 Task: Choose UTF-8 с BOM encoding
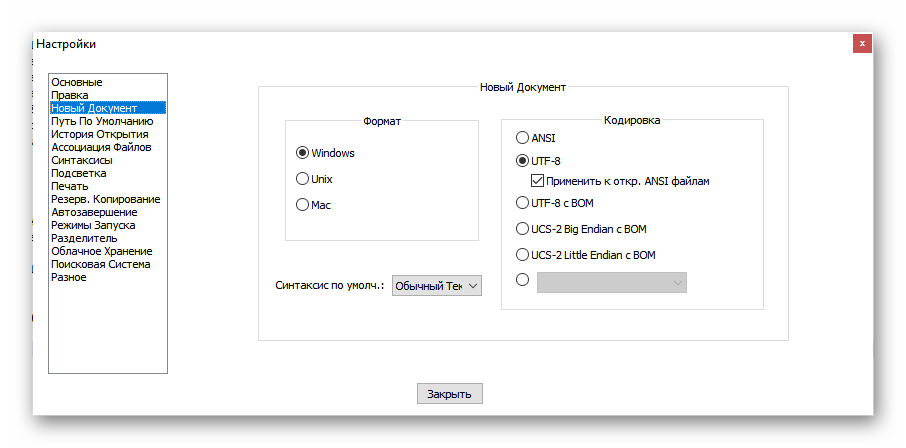pyautogui.click(x=522, y=202)
